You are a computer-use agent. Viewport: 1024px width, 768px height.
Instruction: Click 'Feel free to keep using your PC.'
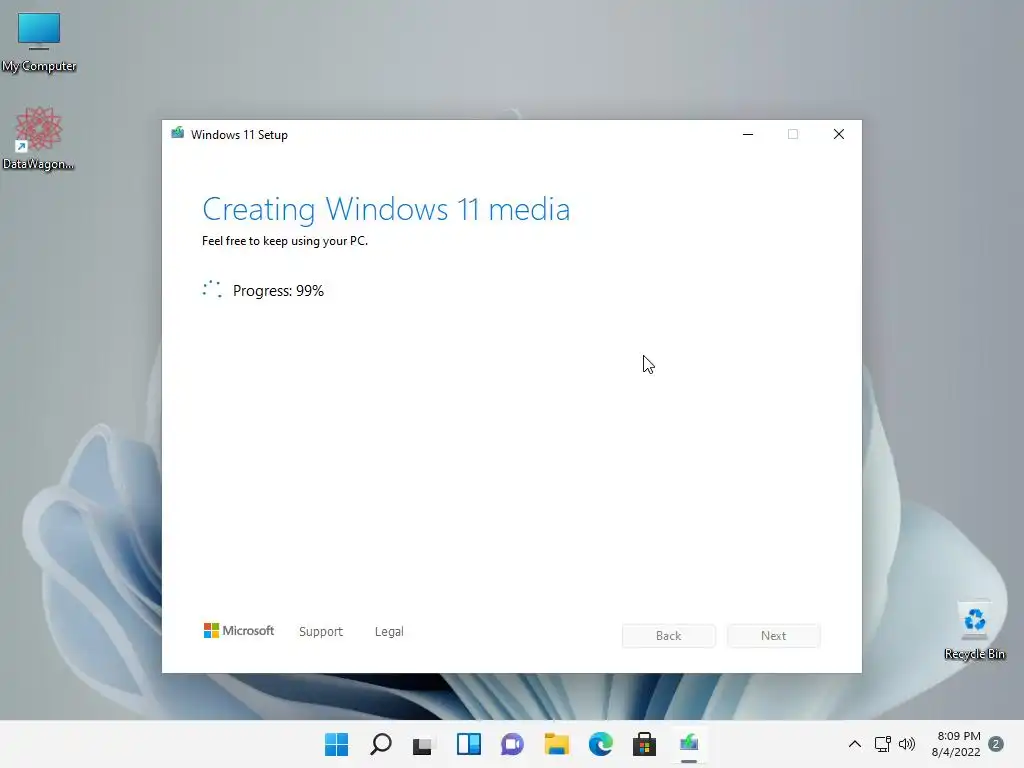(x=285, y=241)
